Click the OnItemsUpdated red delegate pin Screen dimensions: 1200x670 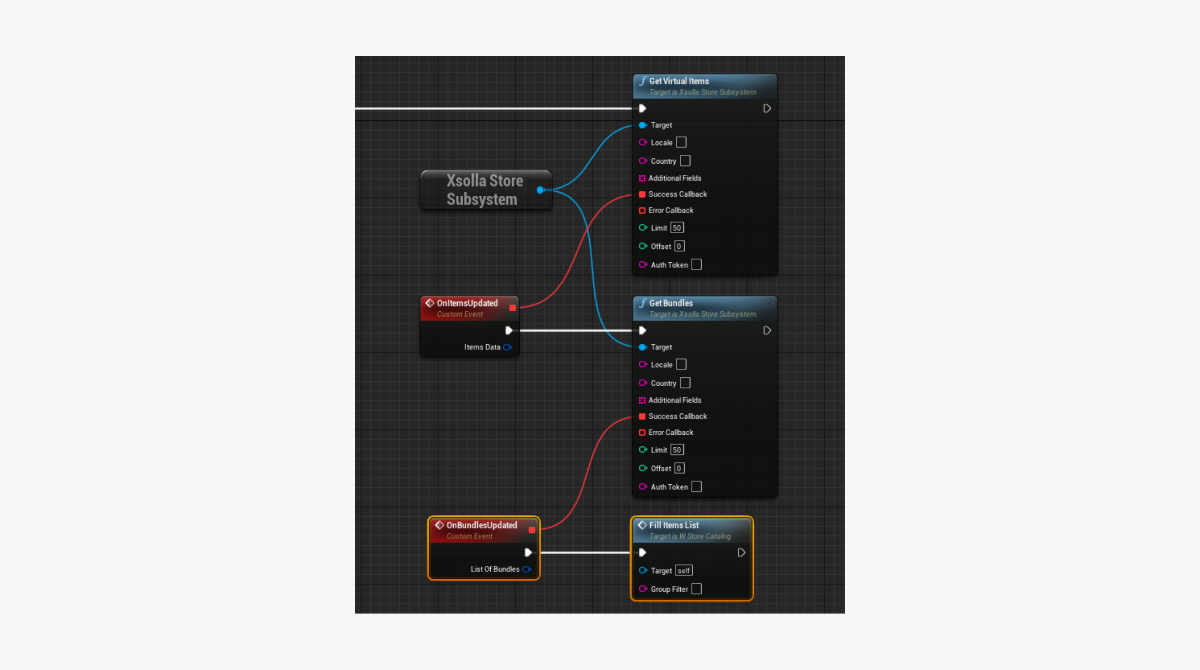512,307
